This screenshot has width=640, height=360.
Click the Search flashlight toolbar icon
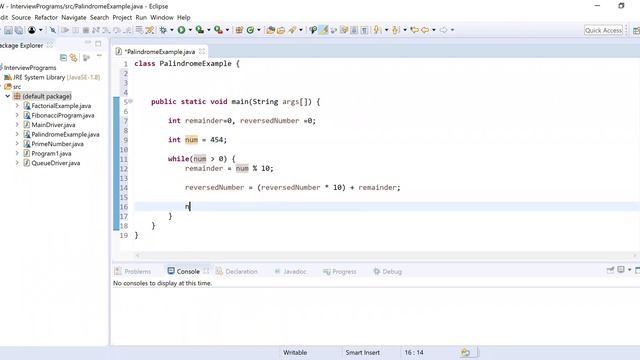coord(292,30)
